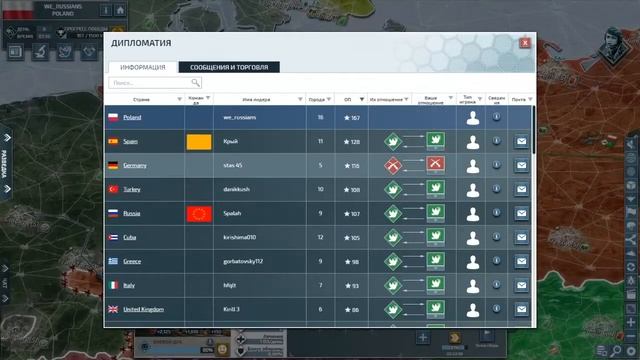This screenshot has width=640, height=360.
Task: Click Germany's war relation icon toward you
Action: 393,165
